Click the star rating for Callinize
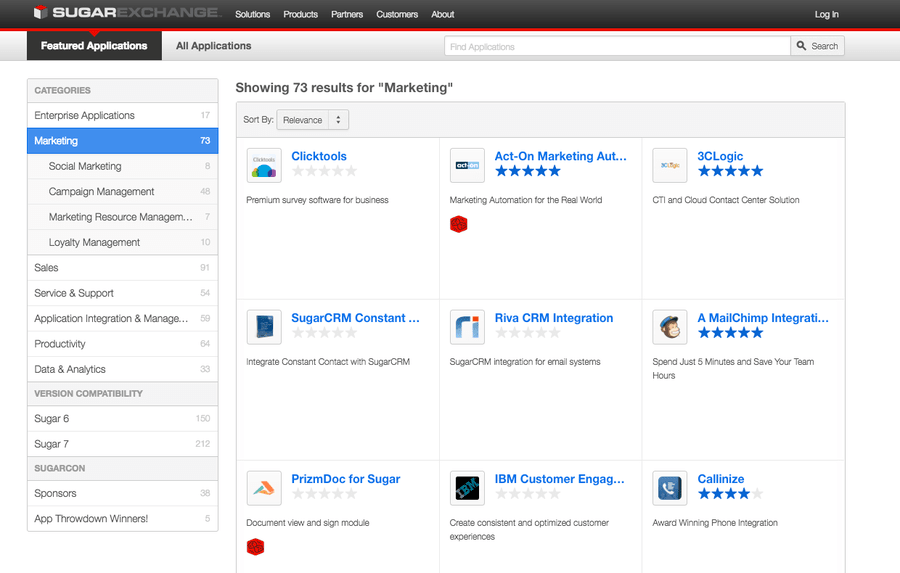Image resolution: width=900 pixels, height=573 pixels. click(731, 493)
